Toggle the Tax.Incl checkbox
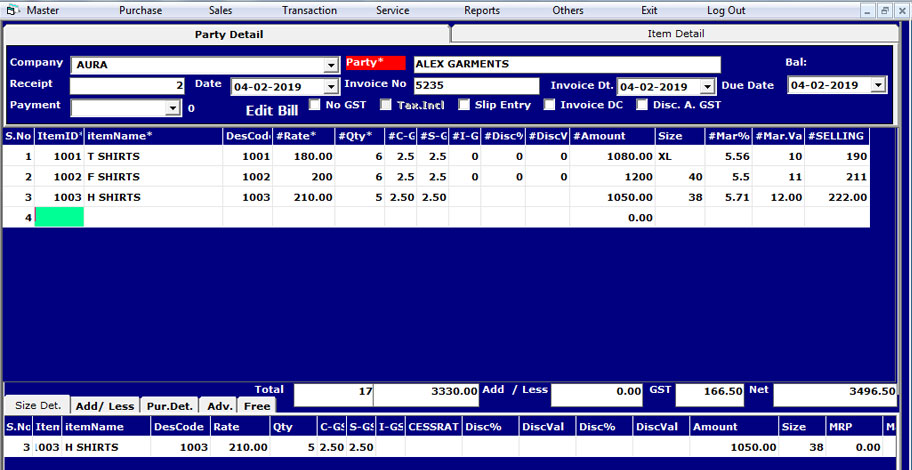The height and width of the screenshot is (470, 912). (x=386, y=105)
